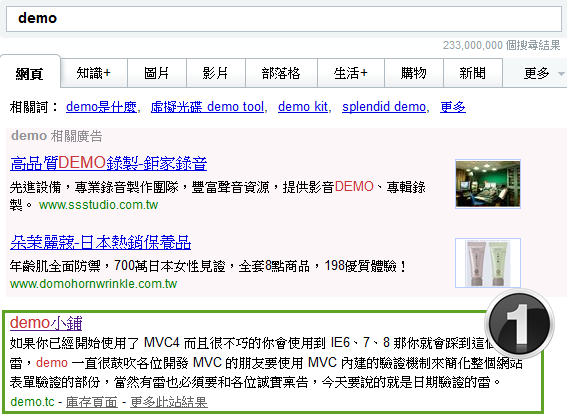Open related term 'splendid demo'
Viewport: 567px width, 416px height.
384,107
